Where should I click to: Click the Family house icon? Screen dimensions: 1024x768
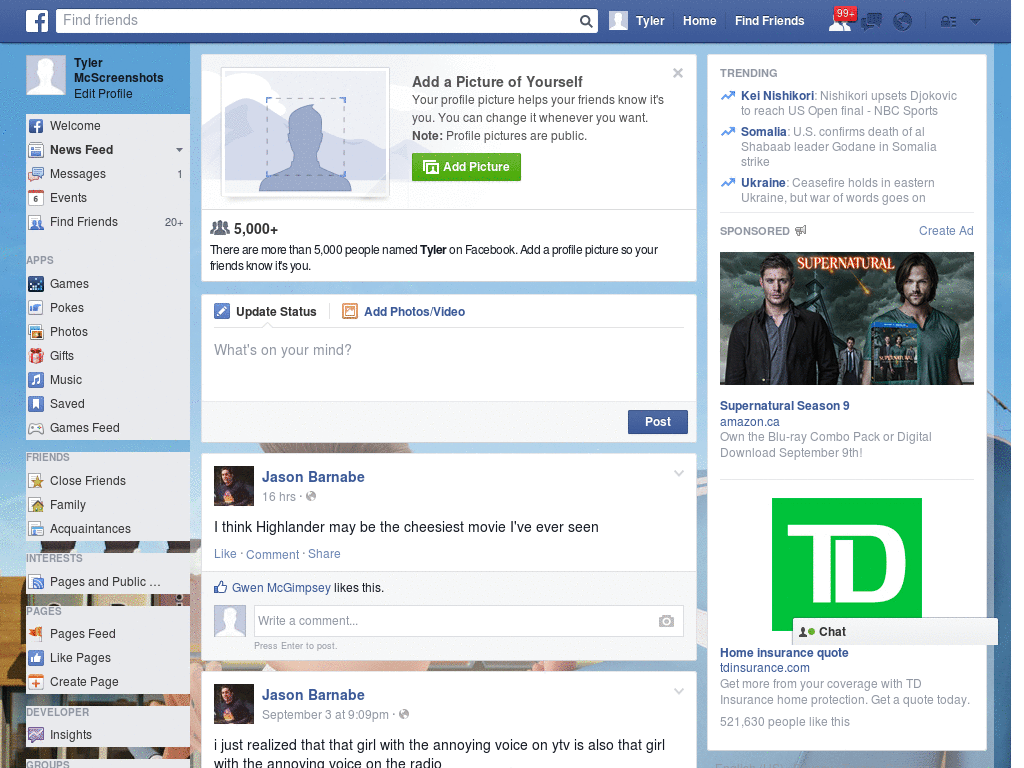tap(36, 505)
